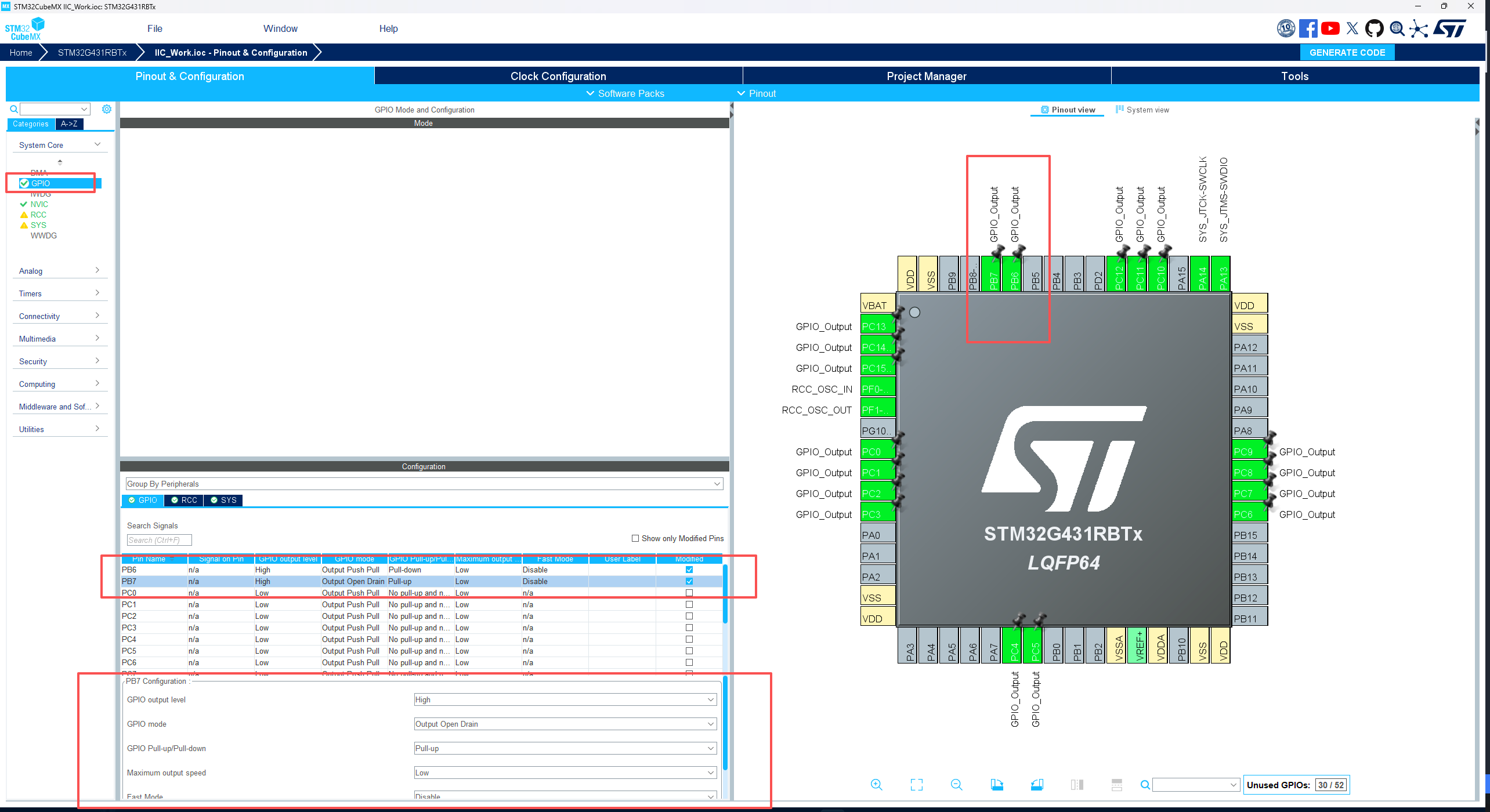Check the Modified box for PC0 row
Screen dimensions: 1490x812
tap(689, 593)
